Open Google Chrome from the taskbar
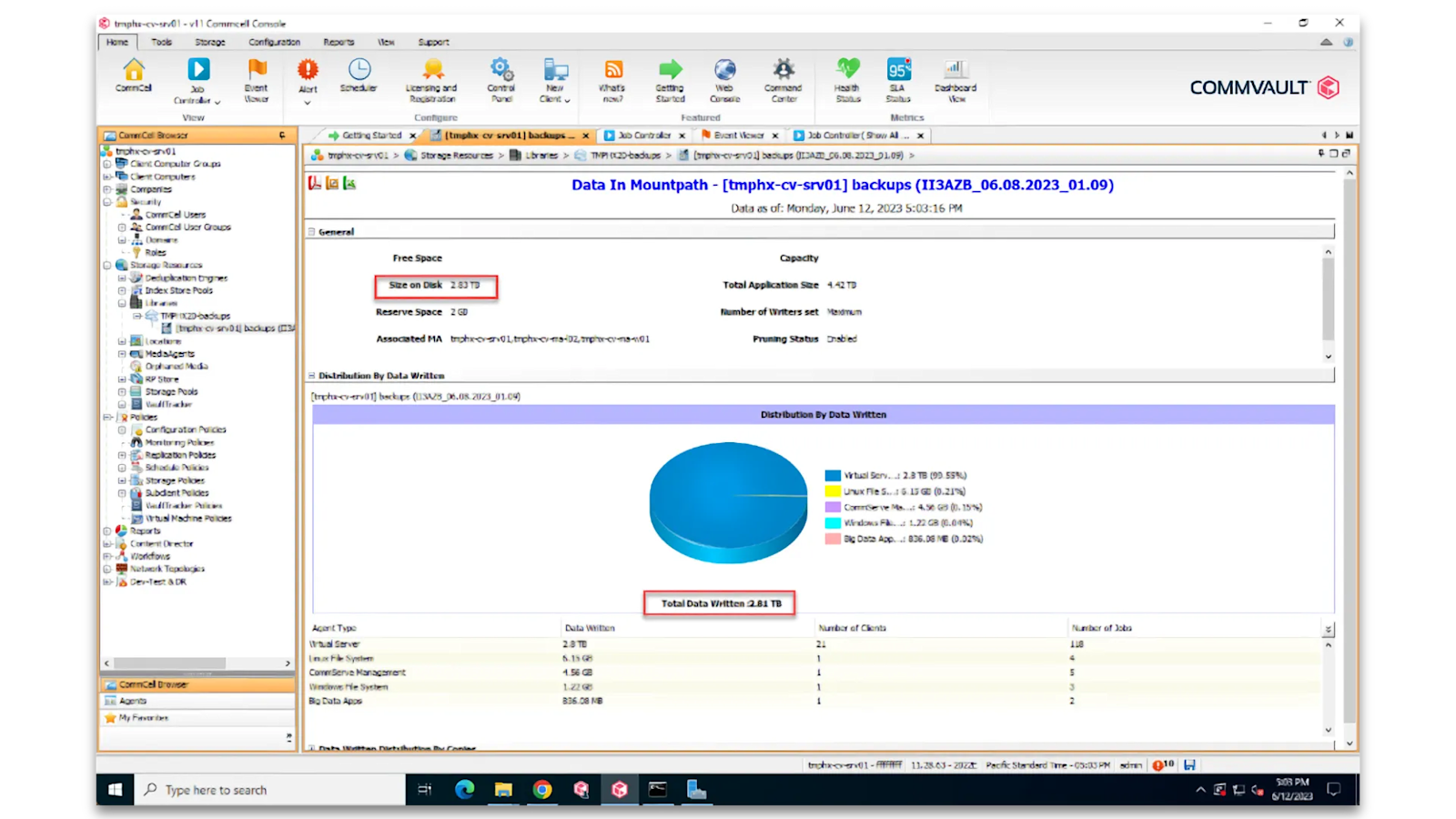Viewport: 1456px width, 819px height. 542,790
